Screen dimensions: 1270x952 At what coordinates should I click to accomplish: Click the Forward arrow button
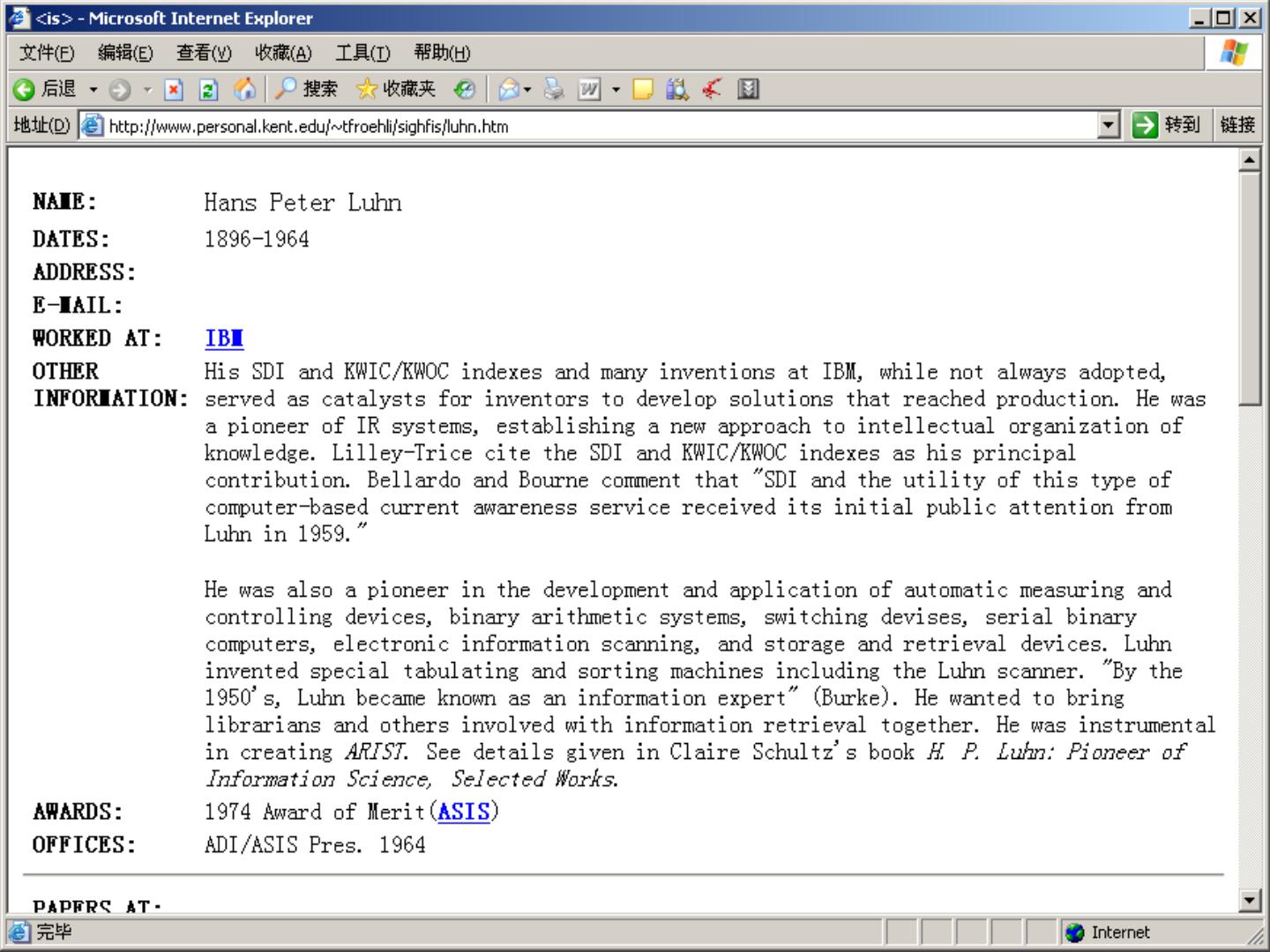click(x=120, y=89)
